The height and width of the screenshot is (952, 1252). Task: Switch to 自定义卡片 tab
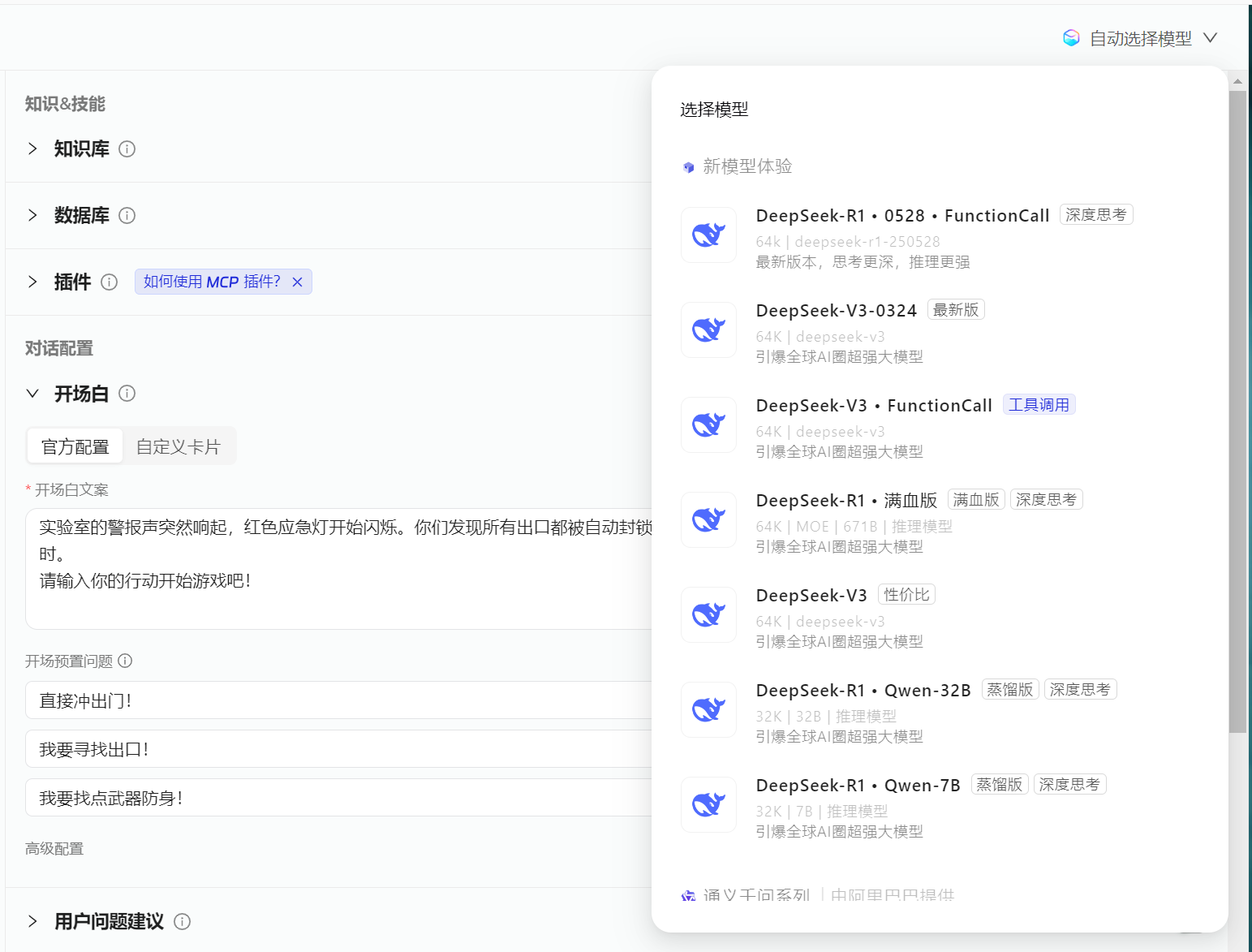[179, 446]
